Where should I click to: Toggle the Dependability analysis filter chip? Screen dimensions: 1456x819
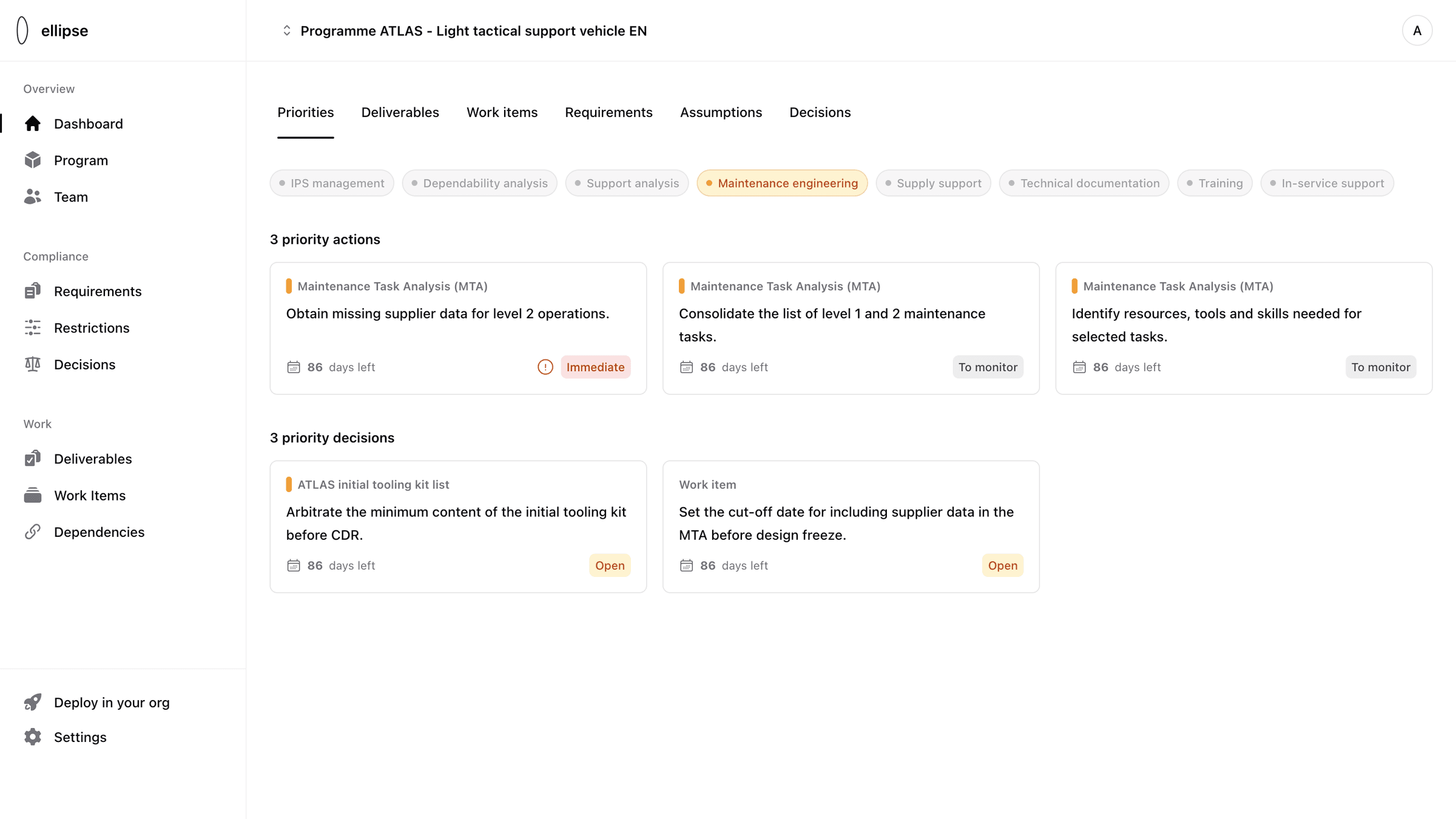(479, 183)
